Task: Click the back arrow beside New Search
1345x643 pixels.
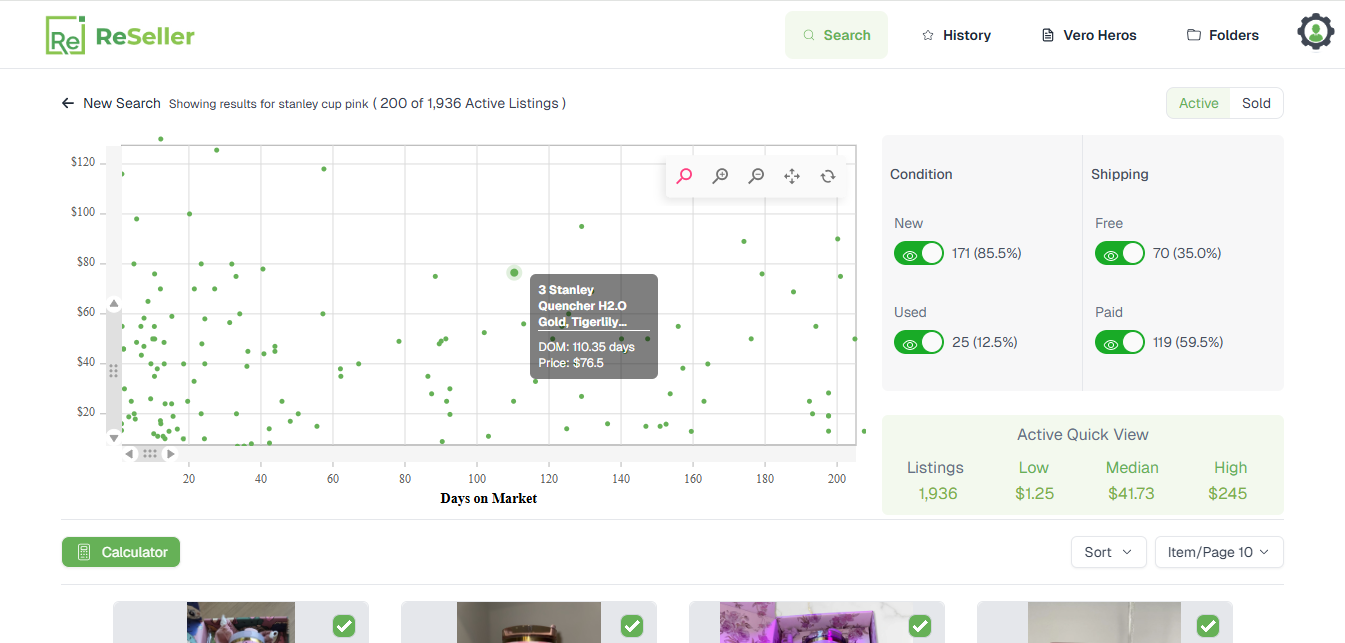Action: (x=68, y=103)
